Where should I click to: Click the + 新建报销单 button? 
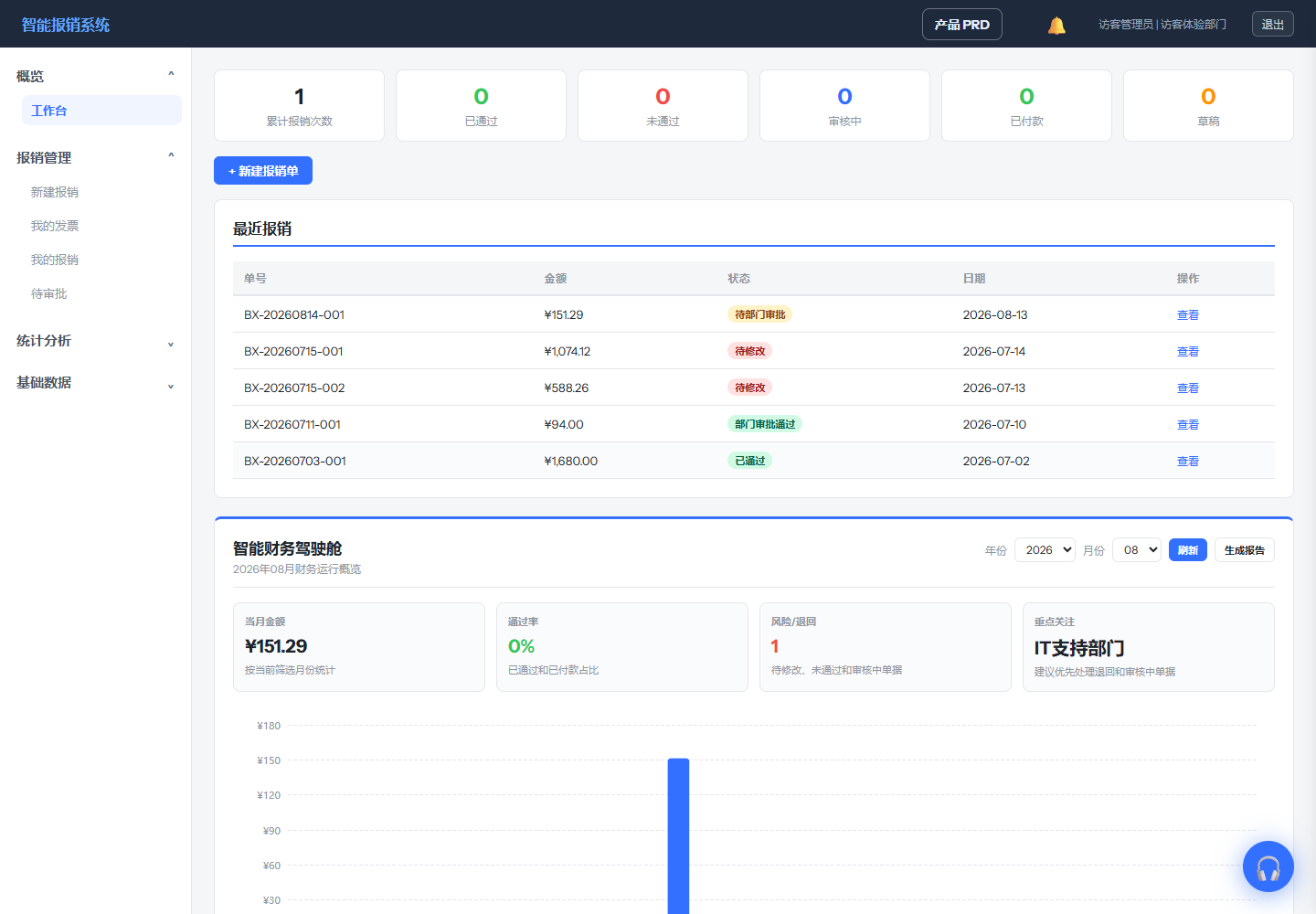click(x=263, y=171)
